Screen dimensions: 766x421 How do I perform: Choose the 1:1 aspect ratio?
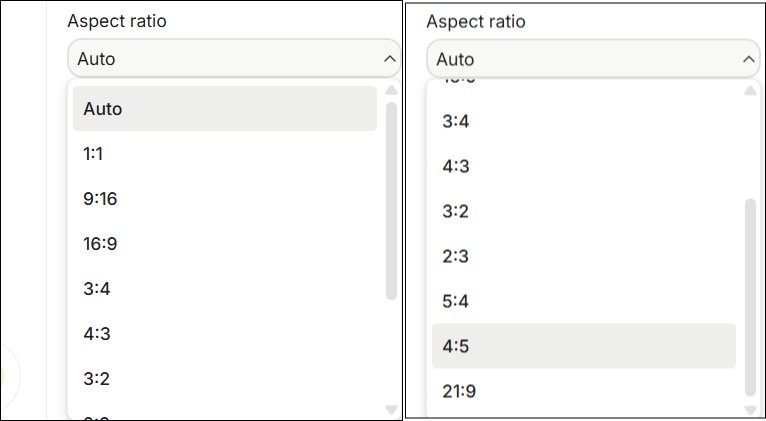point(224,154)
